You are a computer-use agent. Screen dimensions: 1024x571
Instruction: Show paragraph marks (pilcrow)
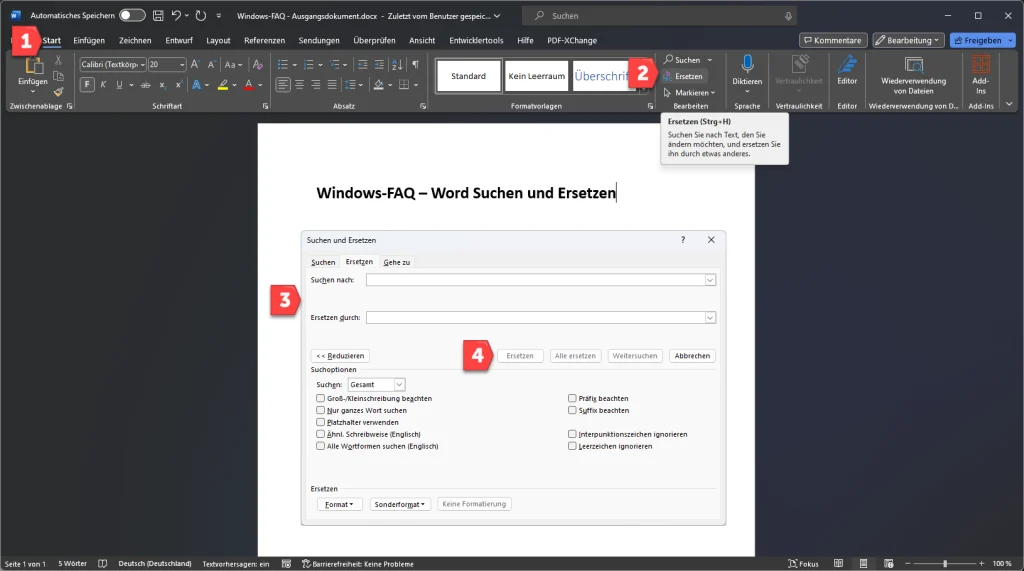point(415,64)
